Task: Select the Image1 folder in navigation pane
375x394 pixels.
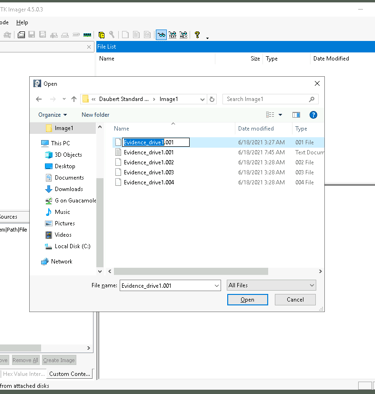Action: pyautogui.click(x=63, y=128)
